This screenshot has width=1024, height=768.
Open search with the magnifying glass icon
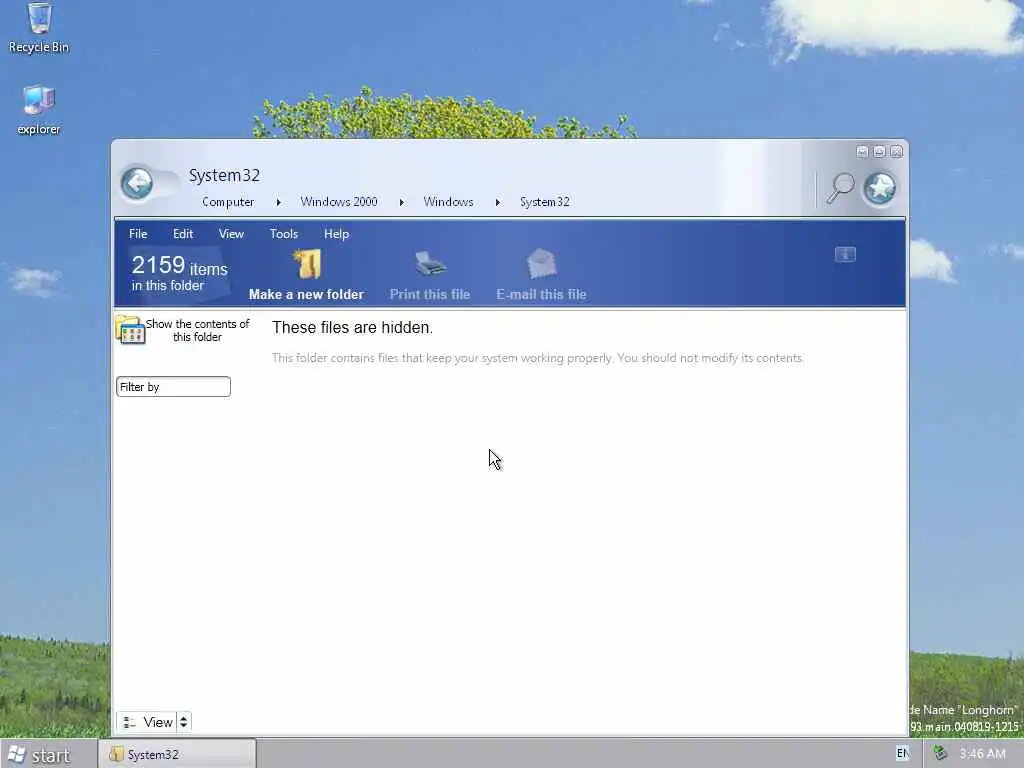coord(840,188)
